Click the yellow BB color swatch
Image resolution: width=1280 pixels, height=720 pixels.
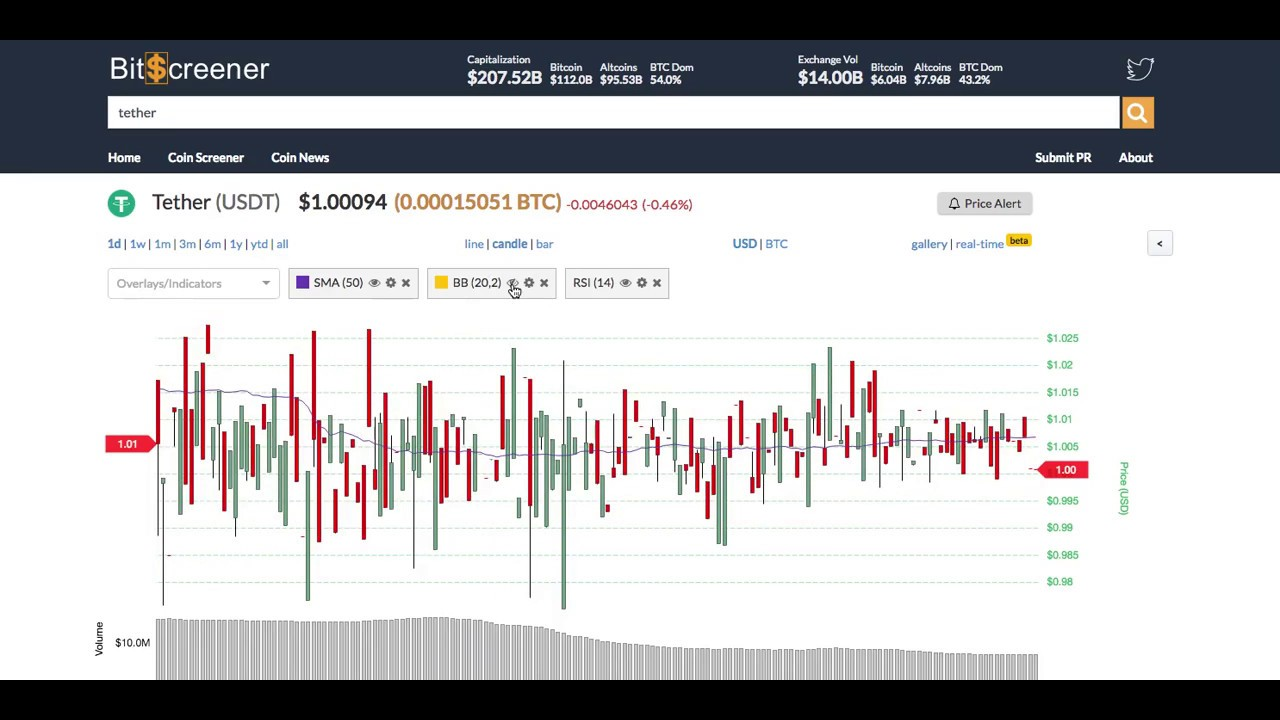(441, 283)
